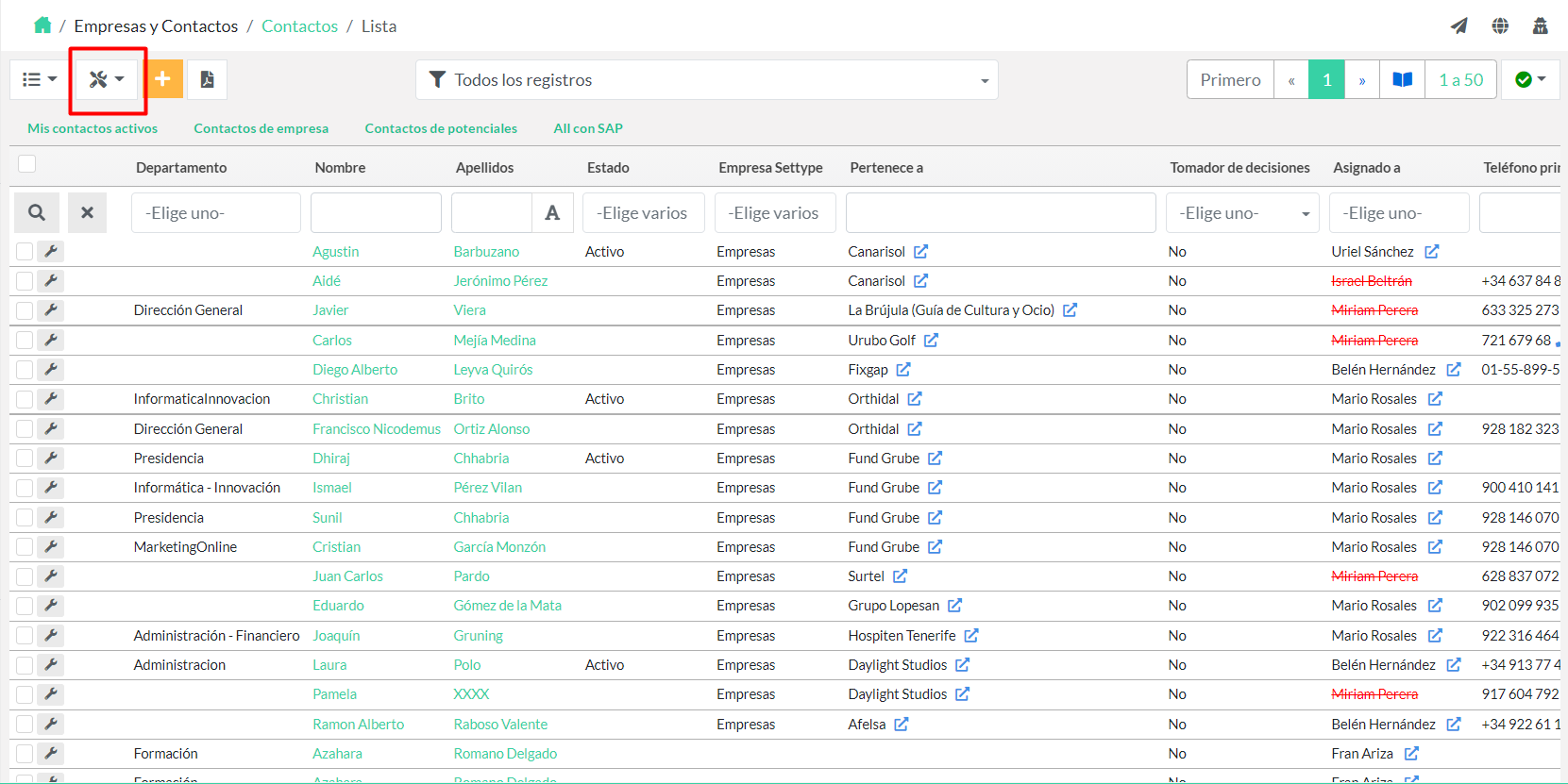Open Empresa Settype Elige varios selector

[x=775, y=212]
